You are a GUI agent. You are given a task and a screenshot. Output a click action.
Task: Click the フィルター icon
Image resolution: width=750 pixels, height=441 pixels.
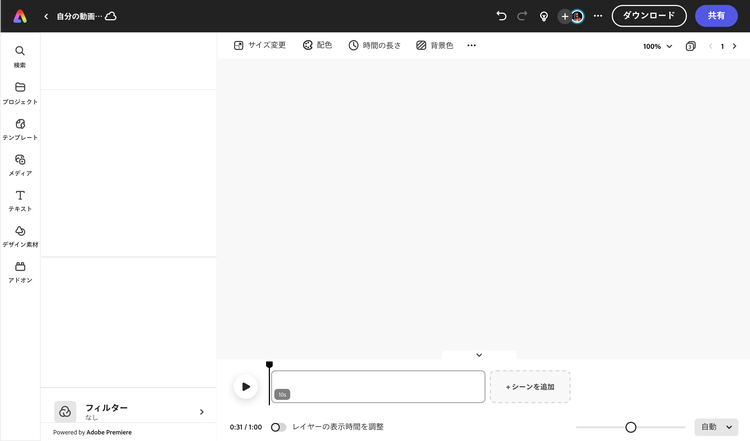[65, 411]
